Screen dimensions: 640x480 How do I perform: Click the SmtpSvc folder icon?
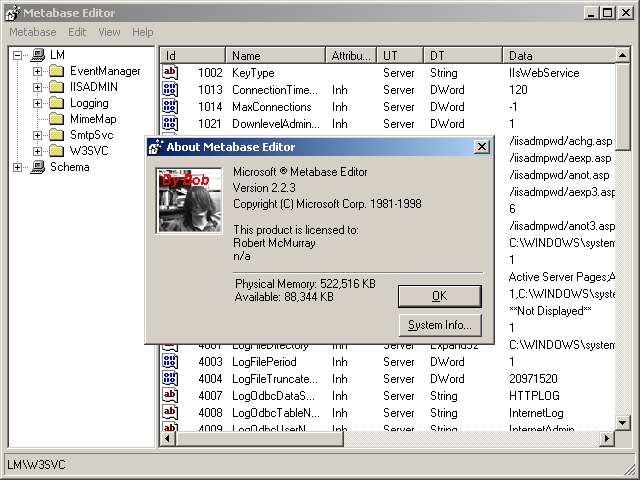tap(56, 135)
